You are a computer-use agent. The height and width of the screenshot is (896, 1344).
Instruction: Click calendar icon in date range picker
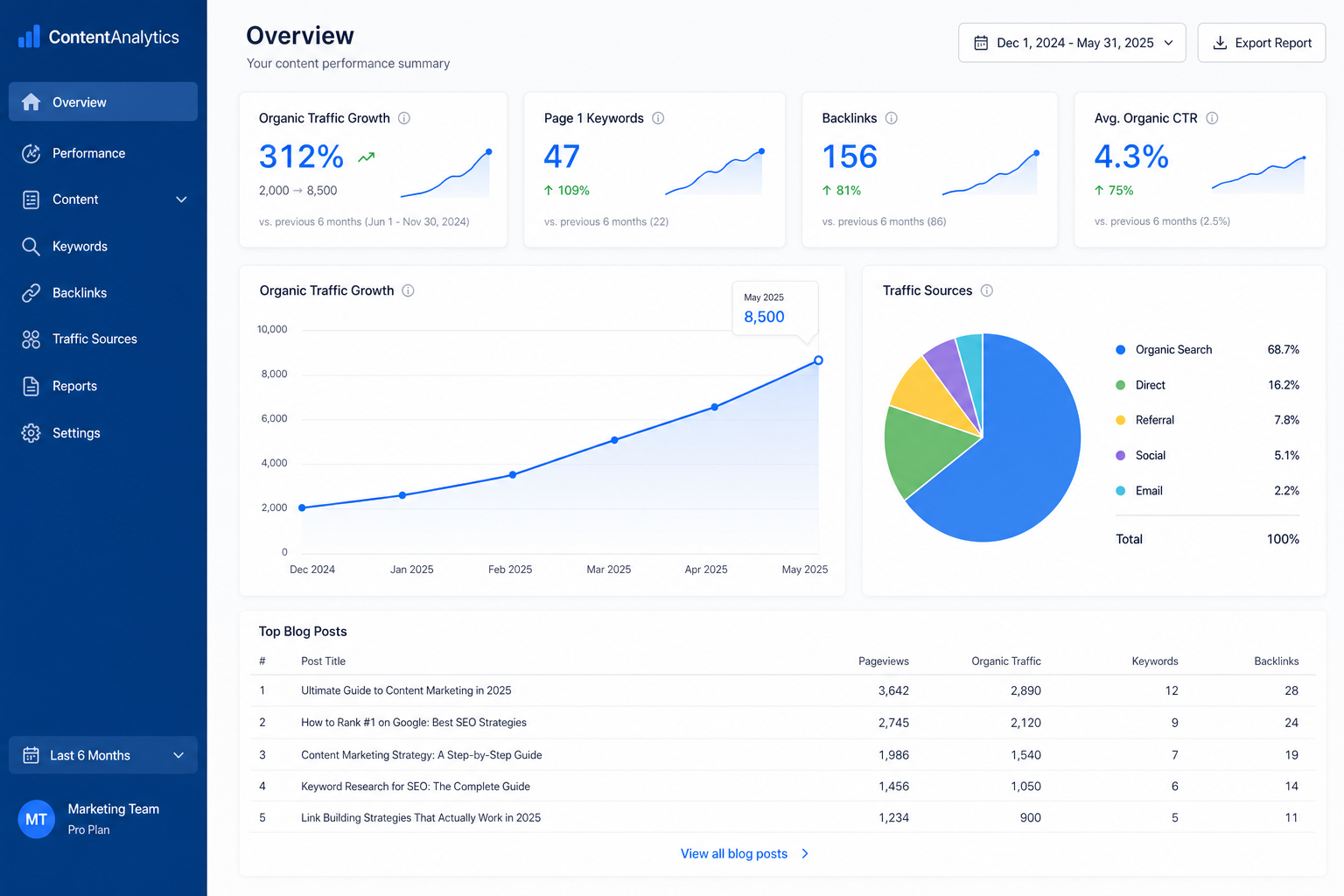tap(981, 43)
